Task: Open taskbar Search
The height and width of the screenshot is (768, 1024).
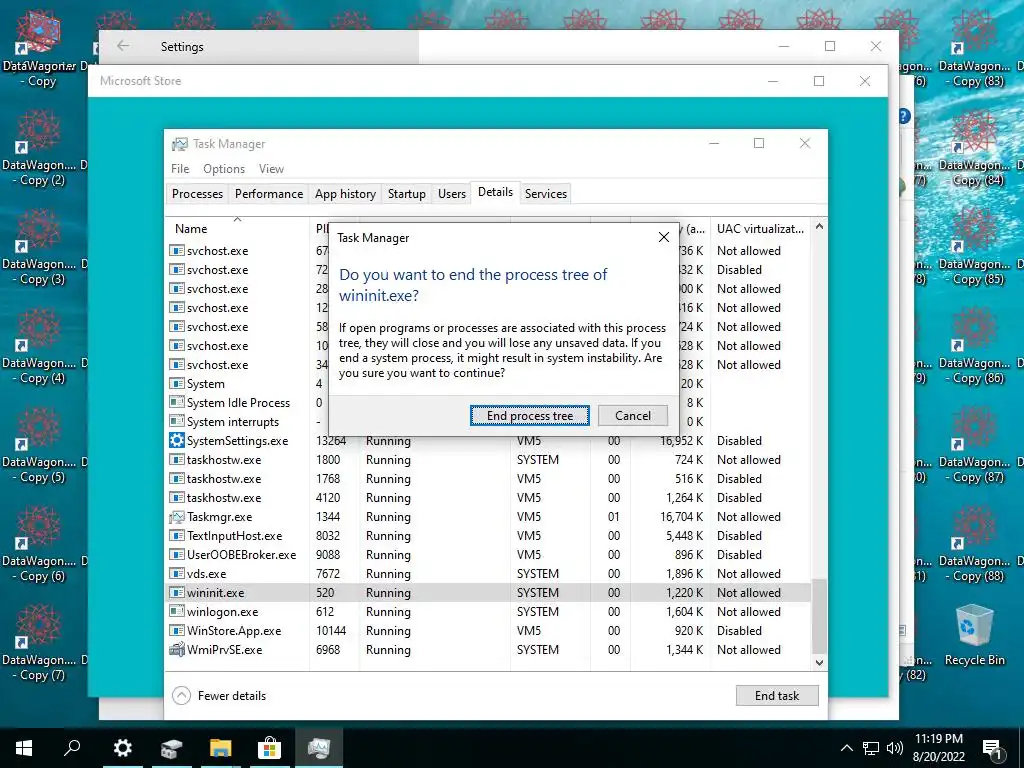Action: point(72,748)
